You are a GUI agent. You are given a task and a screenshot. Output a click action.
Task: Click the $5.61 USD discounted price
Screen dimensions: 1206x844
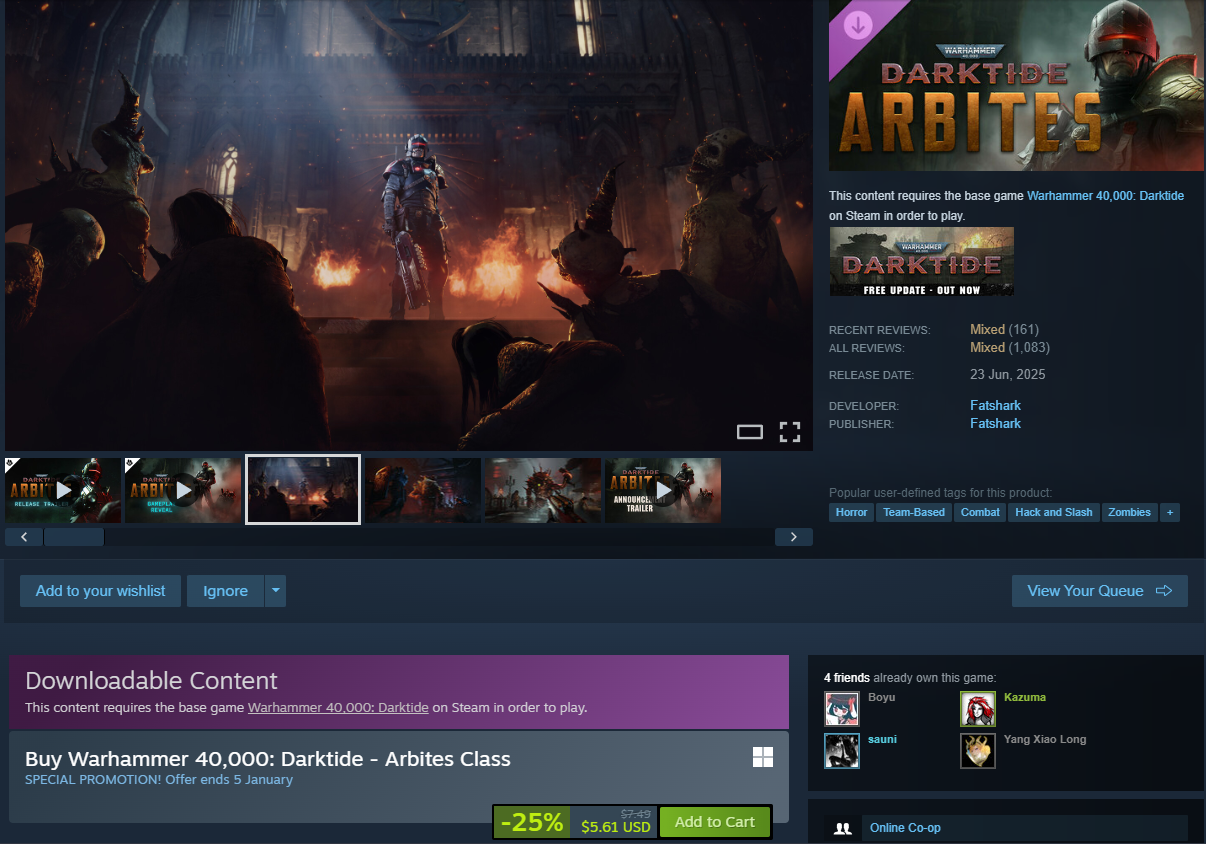615,828
